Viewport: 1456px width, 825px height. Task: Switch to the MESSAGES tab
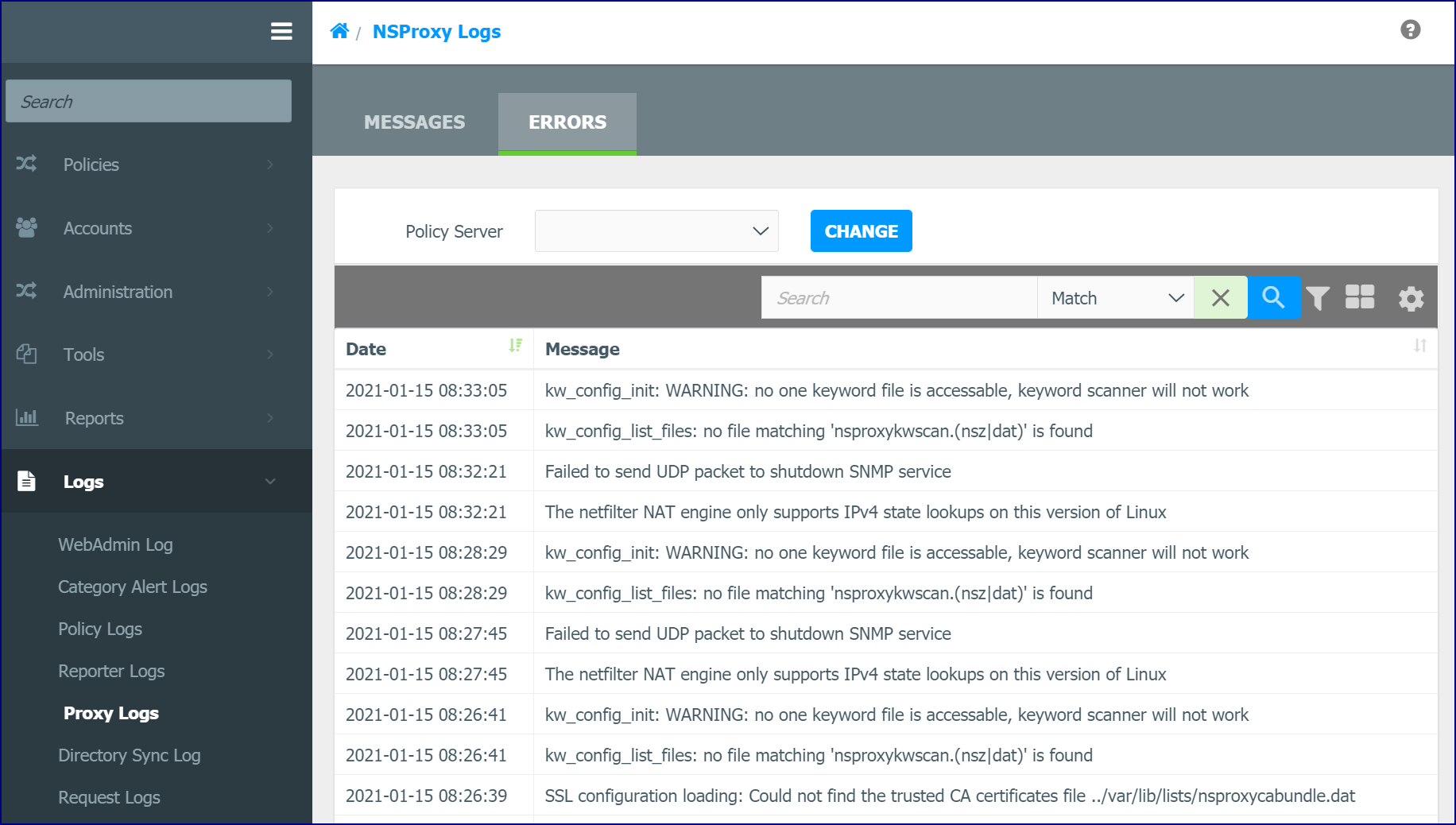pyautogui.click(x=415, y=122)
